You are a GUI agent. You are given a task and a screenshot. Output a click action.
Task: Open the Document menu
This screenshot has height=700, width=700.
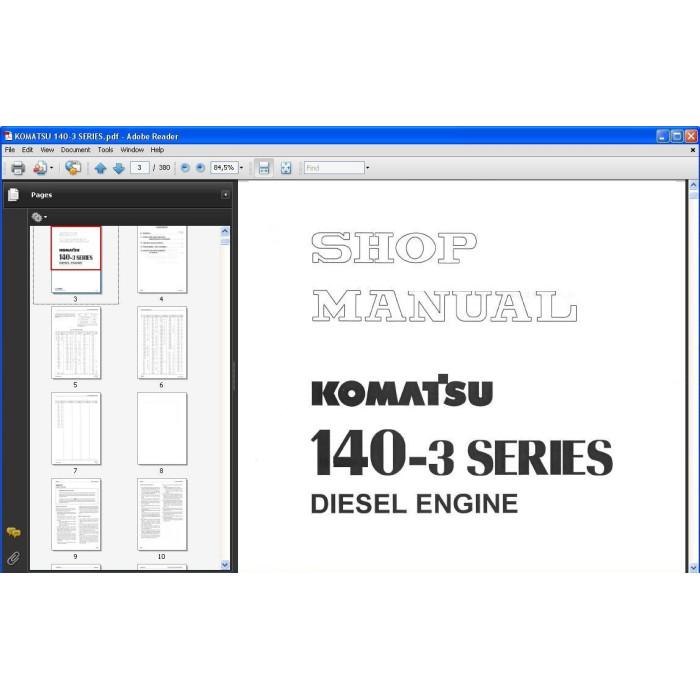coord(75,150)
